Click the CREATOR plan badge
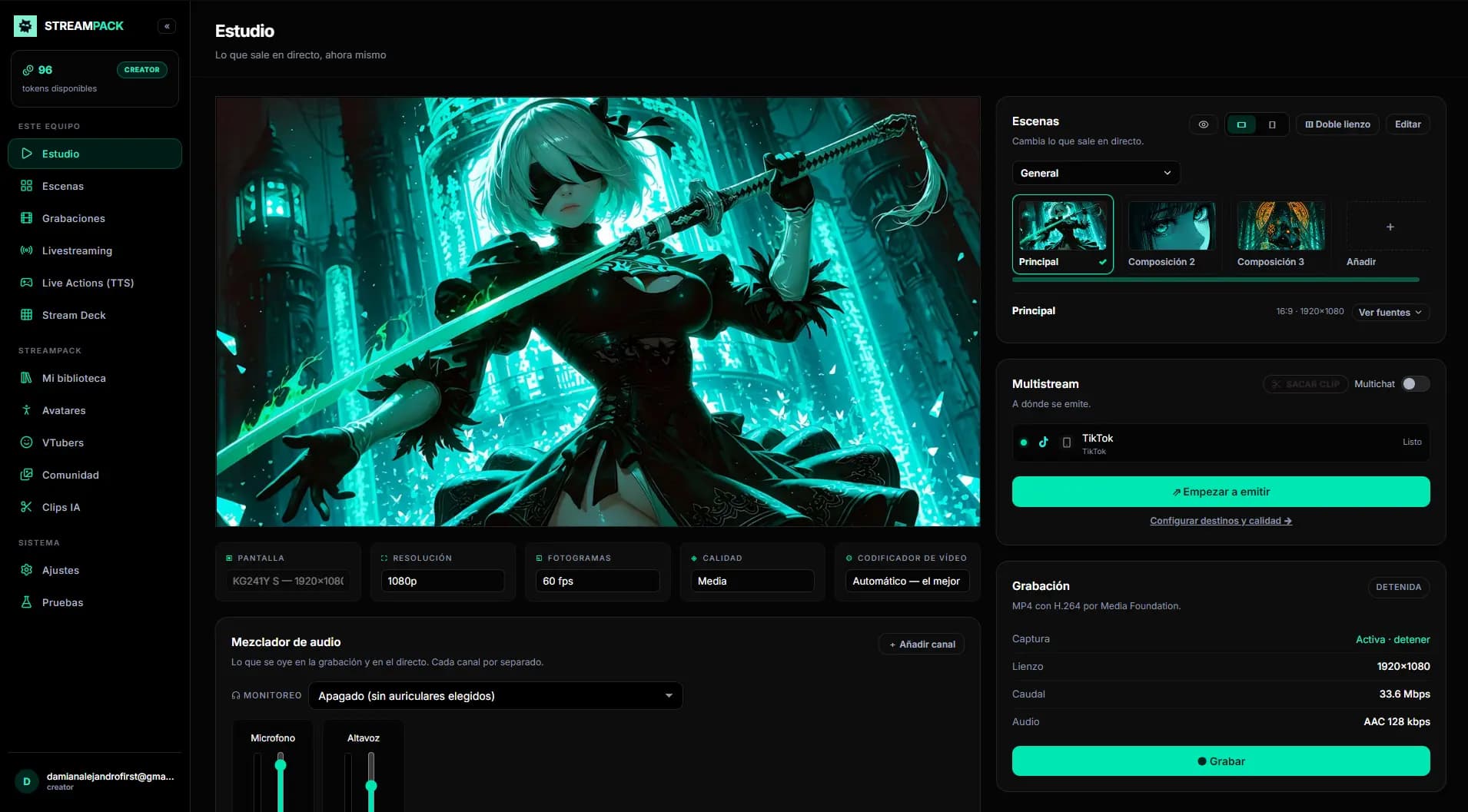Image resolution: width=1468 pixels, height=812 pixels. [x=142, y=70]
